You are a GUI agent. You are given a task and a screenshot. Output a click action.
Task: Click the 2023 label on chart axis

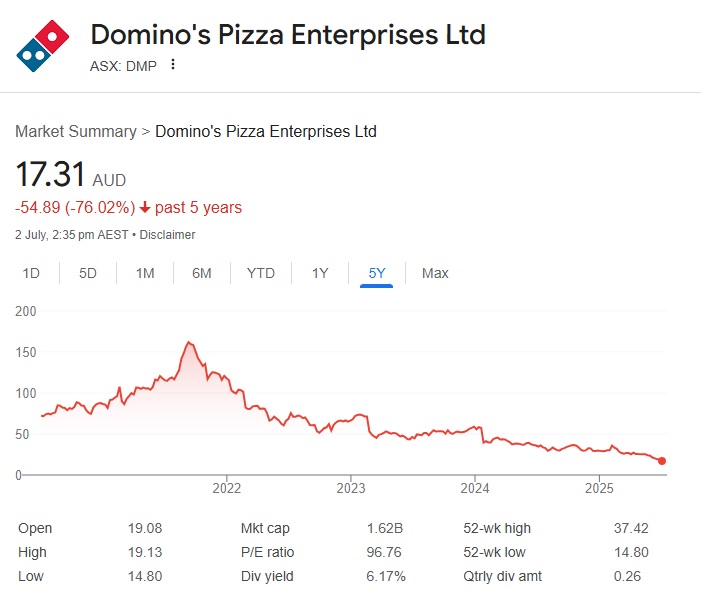pos(350,489)
